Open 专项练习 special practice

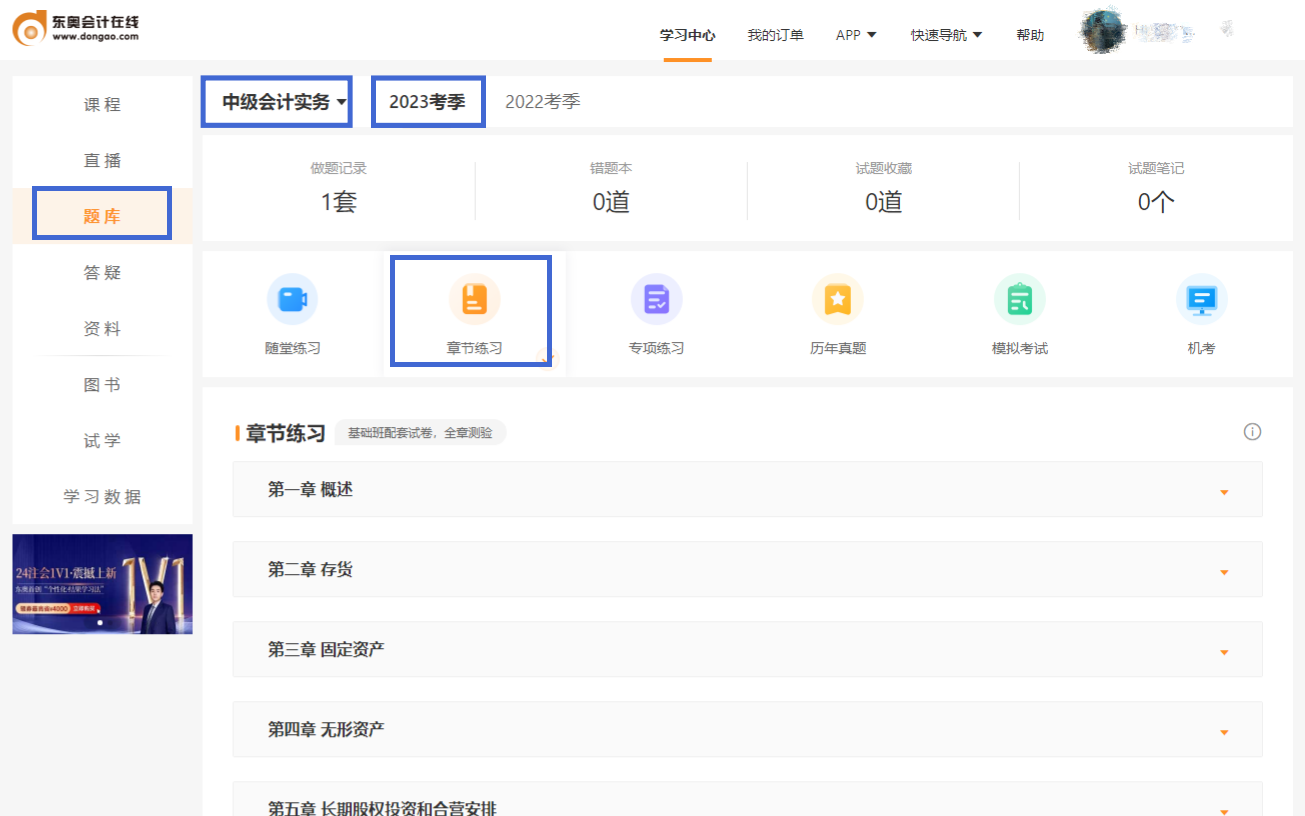(x=656, y=312)
